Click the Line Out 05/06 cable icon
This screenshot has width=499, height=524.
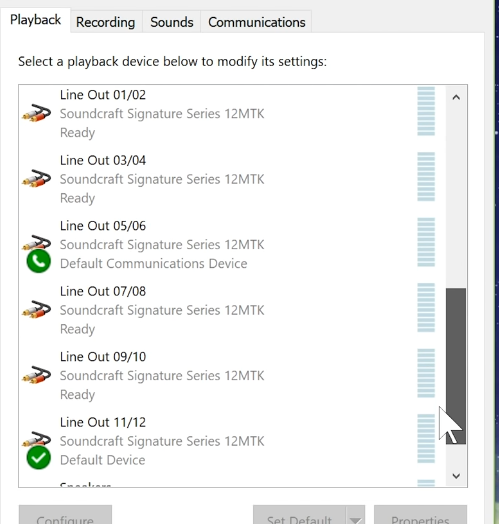[x=37, y=242]
